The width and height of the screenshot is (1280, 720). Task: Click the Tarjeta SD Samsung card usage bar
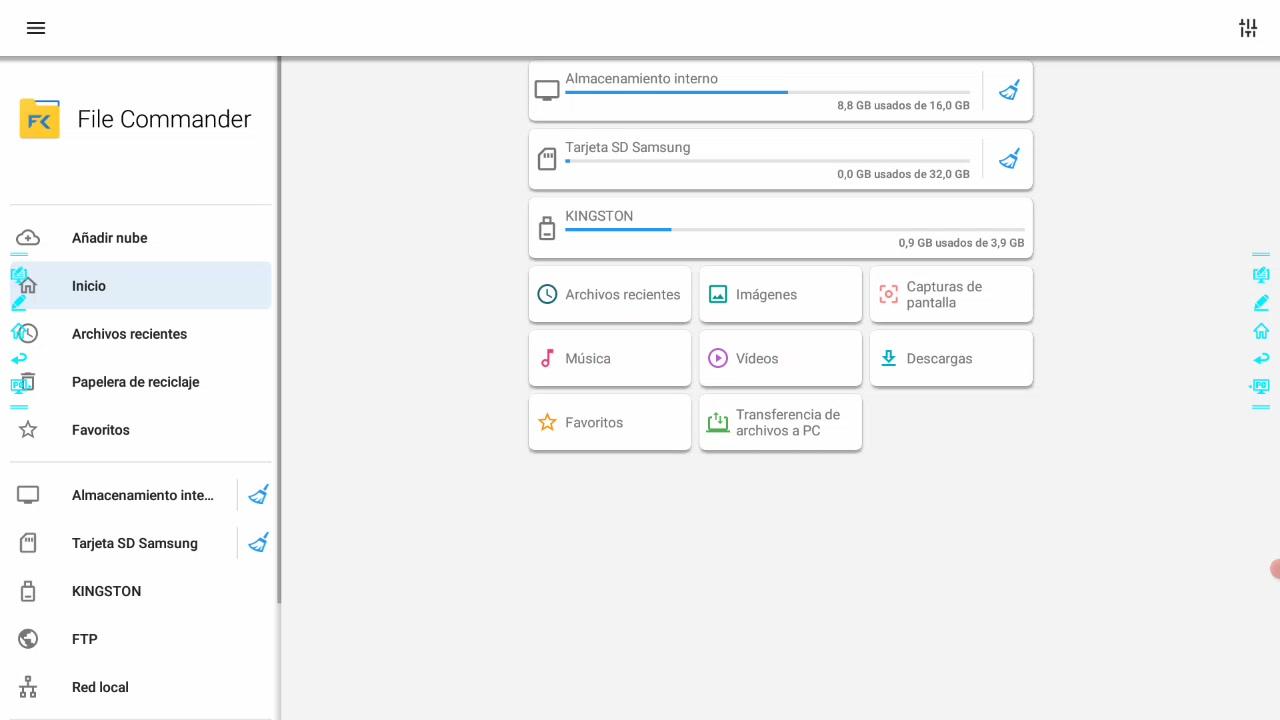pyautogui.click(x=767, y=161)
